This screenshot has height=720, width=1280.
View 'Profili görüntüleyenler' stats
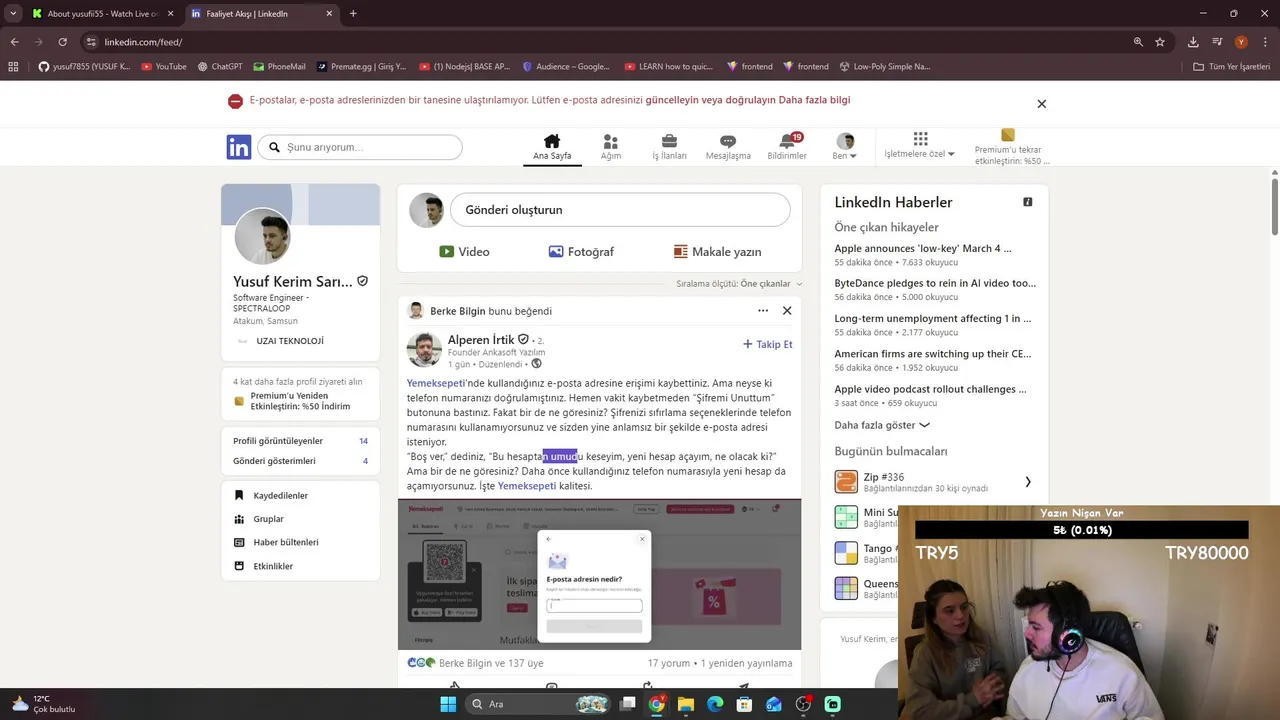300,441
